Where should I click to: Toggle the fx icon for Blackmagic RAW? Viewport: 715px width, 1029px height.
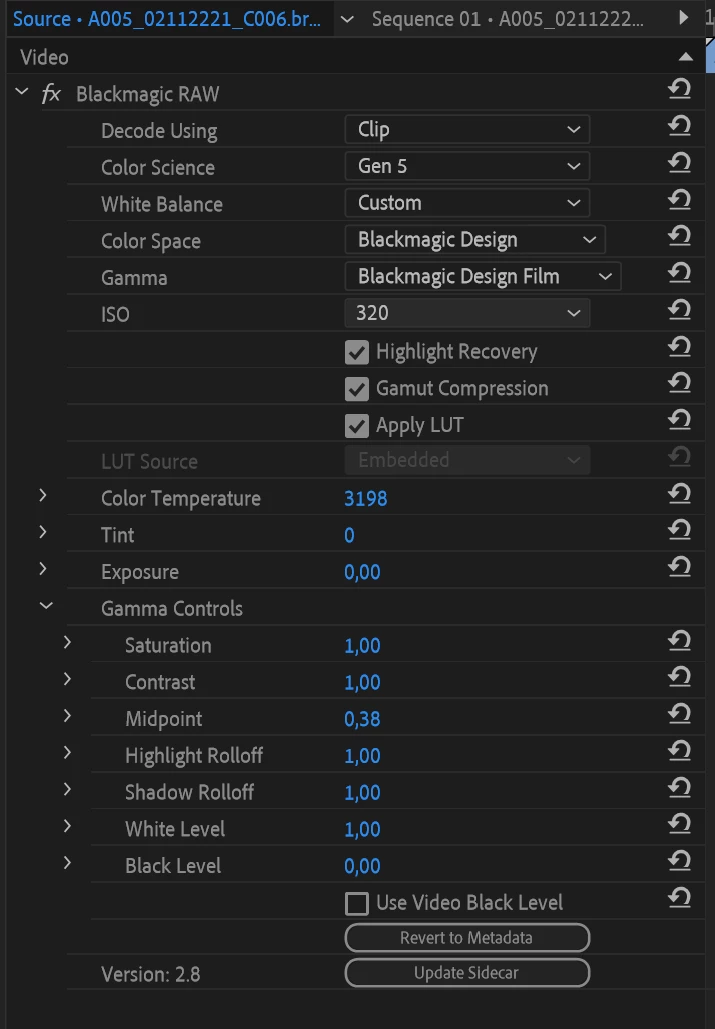pyautogui.click(x=51, y=94)
